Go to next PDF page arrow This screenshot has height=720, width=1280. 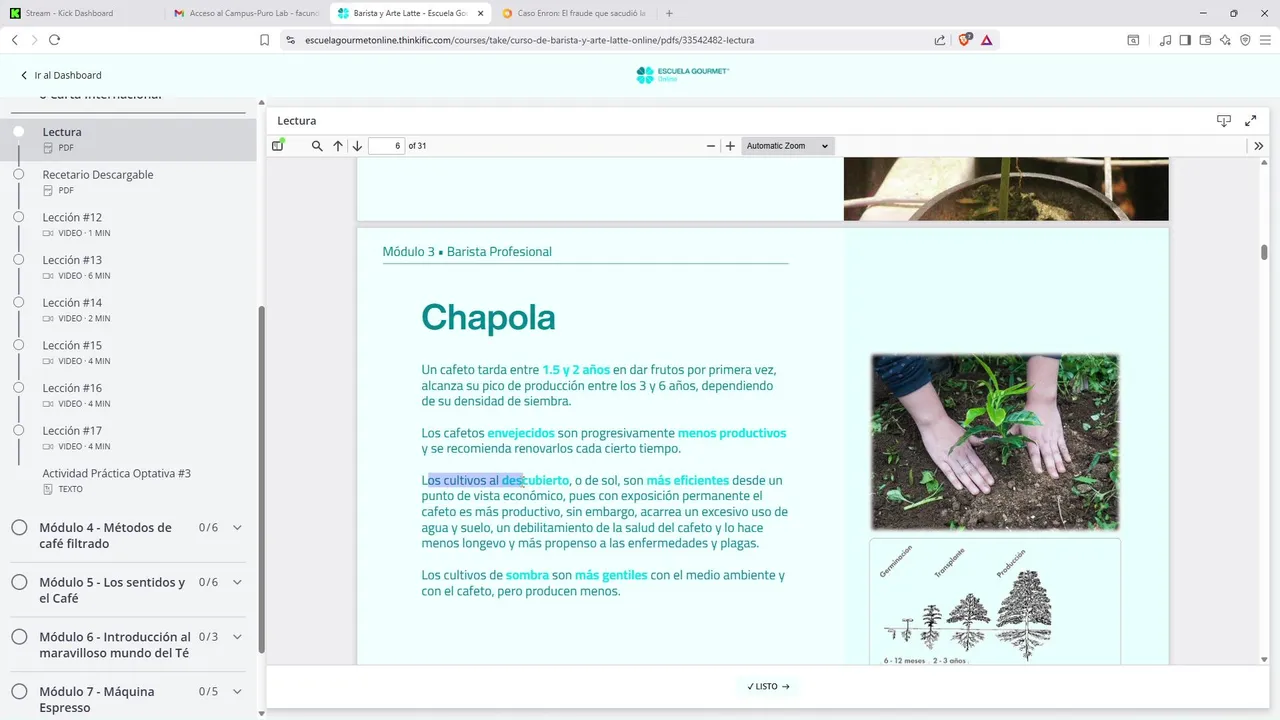[357, 146]
